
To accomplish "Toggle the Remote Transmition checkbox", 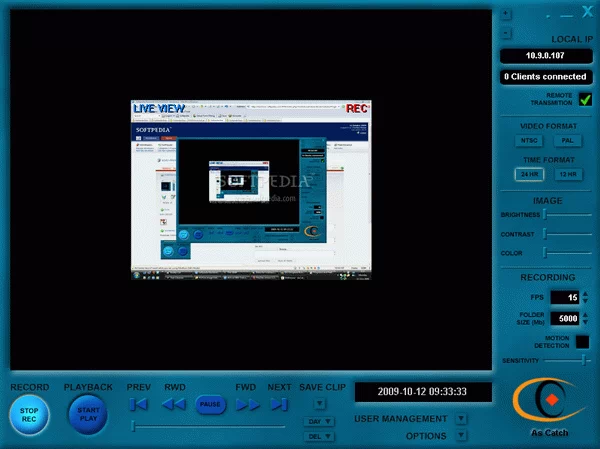I will click(x=585, y=99).
